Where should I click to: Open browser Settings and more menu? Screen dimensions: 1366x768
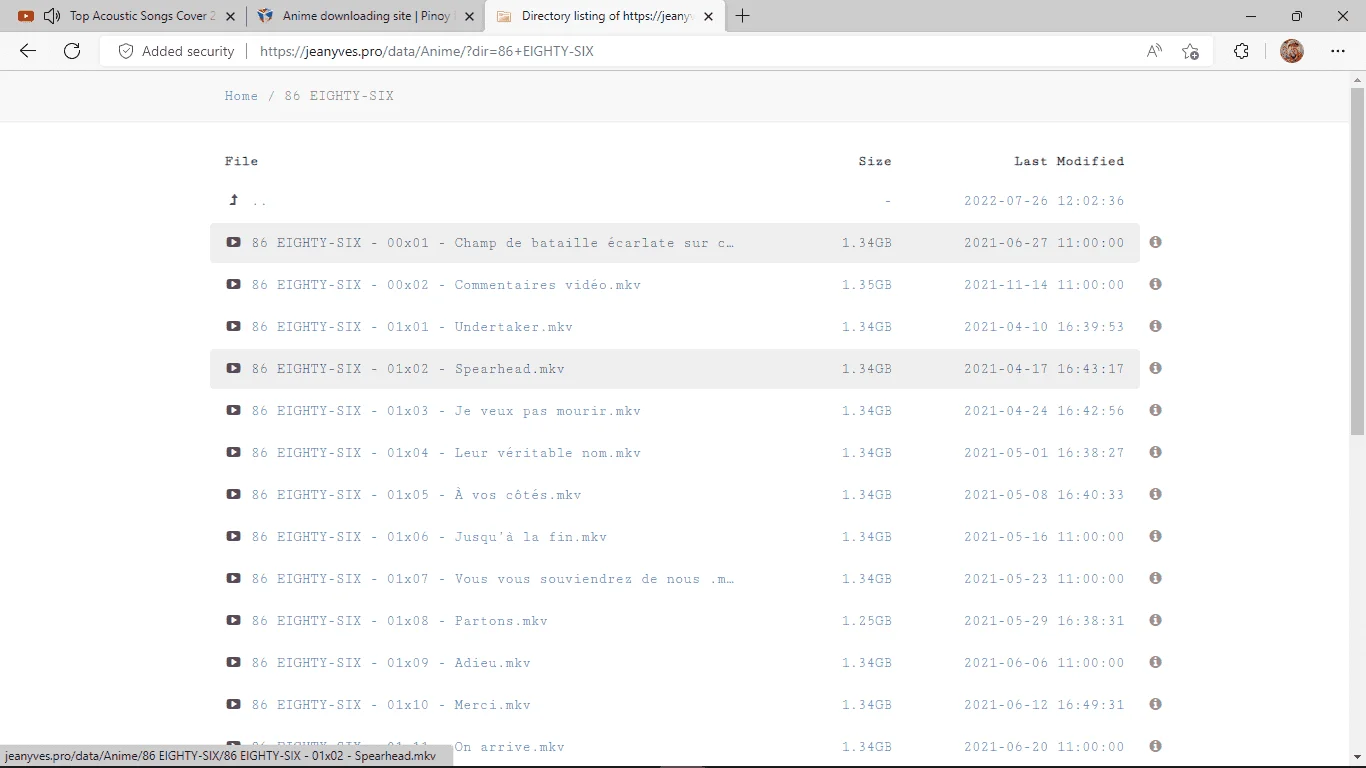[1338, 51]
